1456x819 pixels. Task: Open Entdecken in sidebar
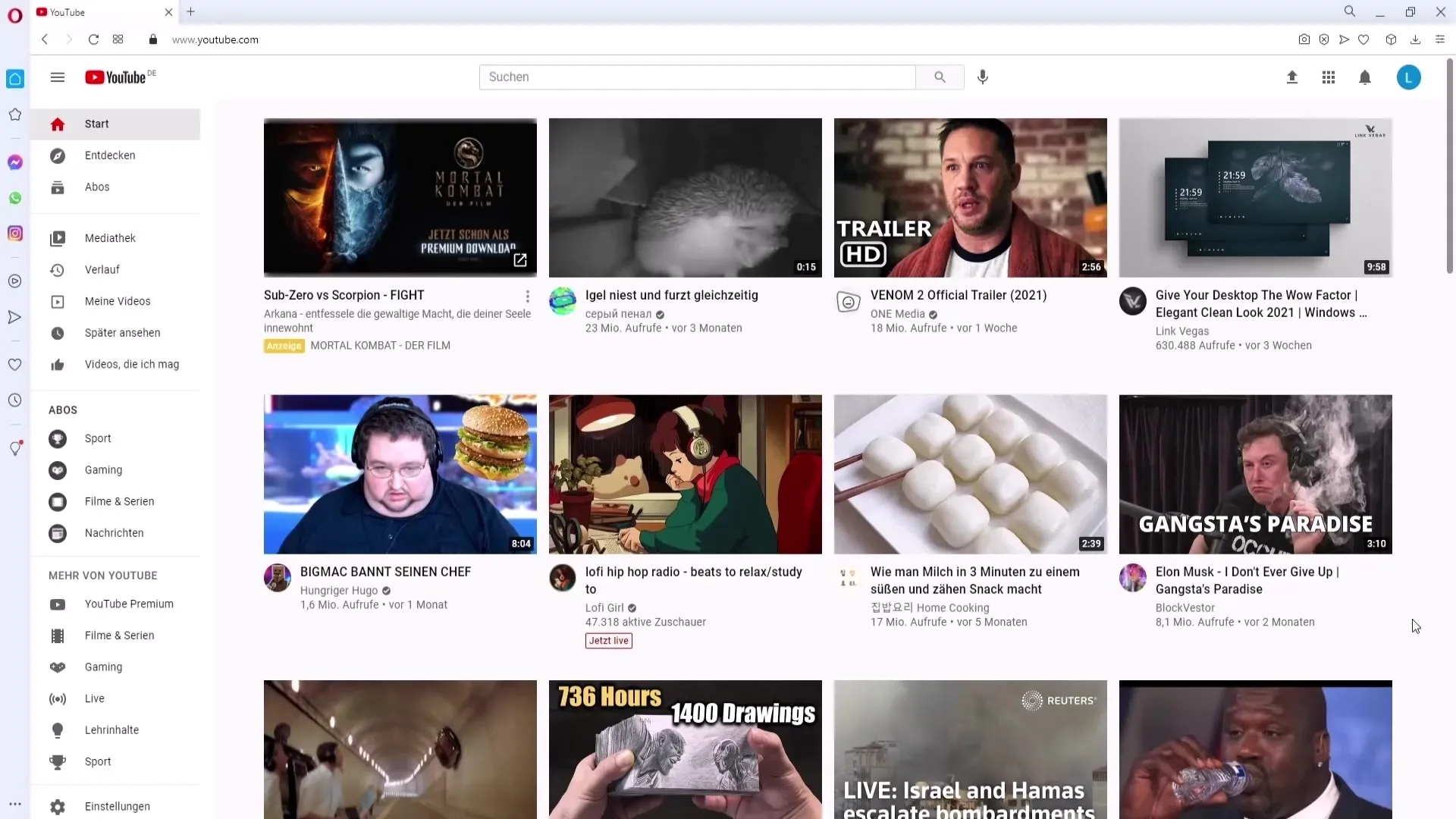tap(115, 155)
